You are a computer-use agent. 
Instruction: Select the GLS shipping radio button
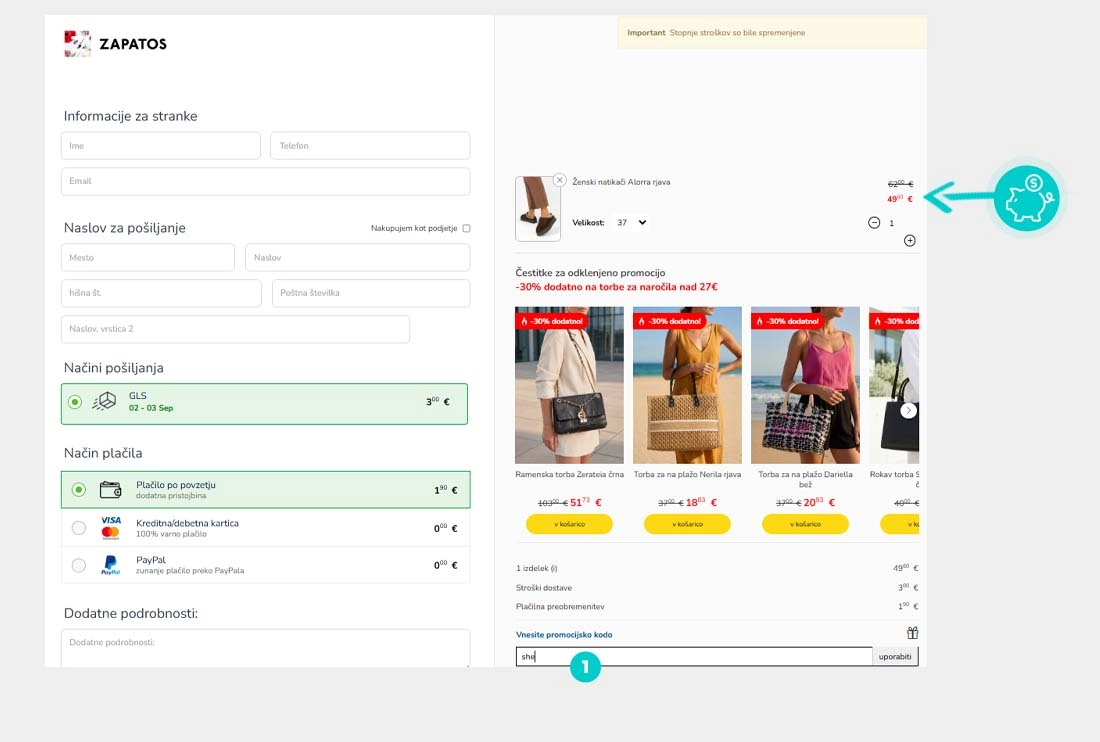[x=74, y=402]
